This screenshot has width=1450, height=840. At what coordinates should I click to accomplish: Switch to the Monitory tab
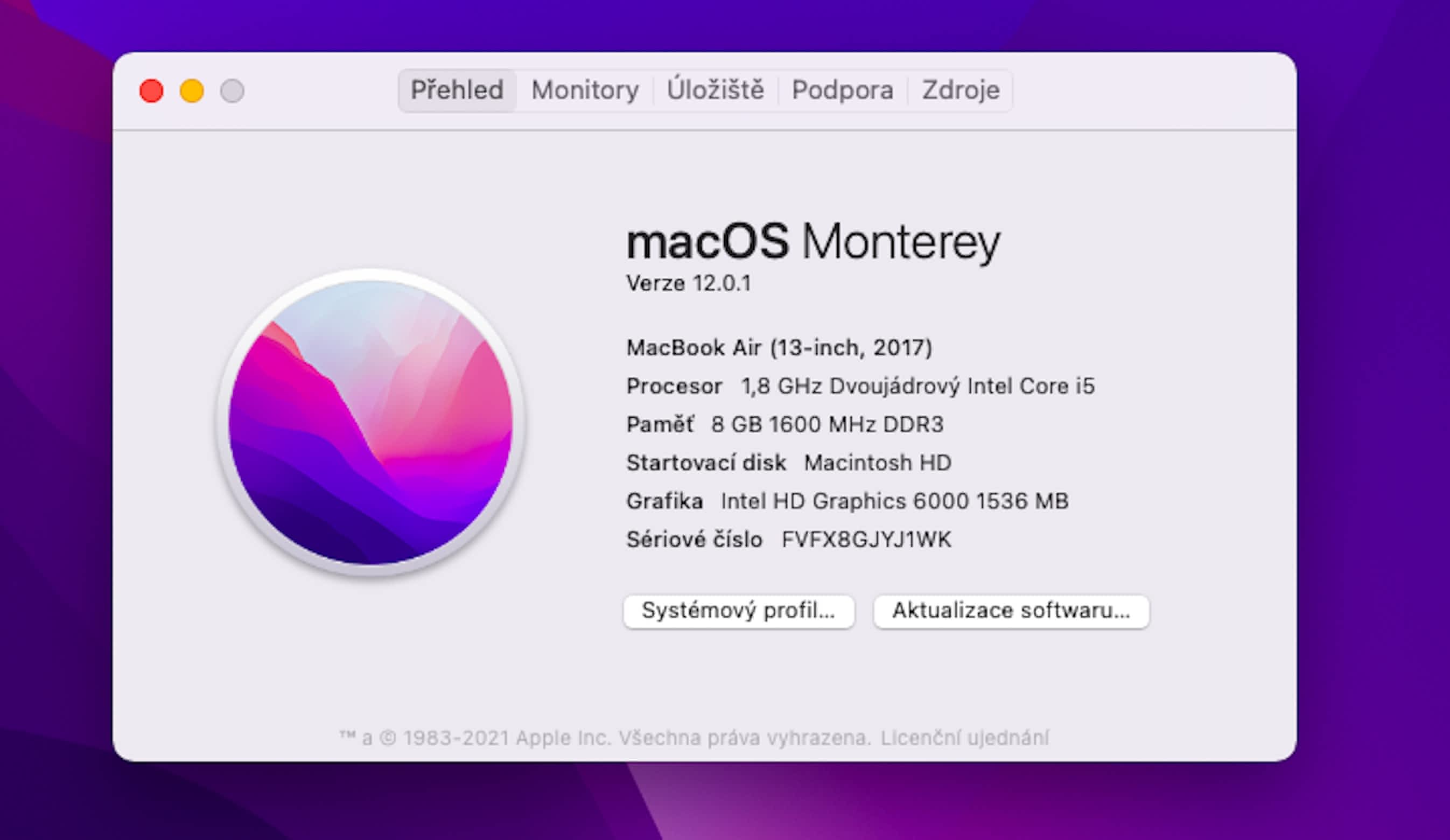585,90
